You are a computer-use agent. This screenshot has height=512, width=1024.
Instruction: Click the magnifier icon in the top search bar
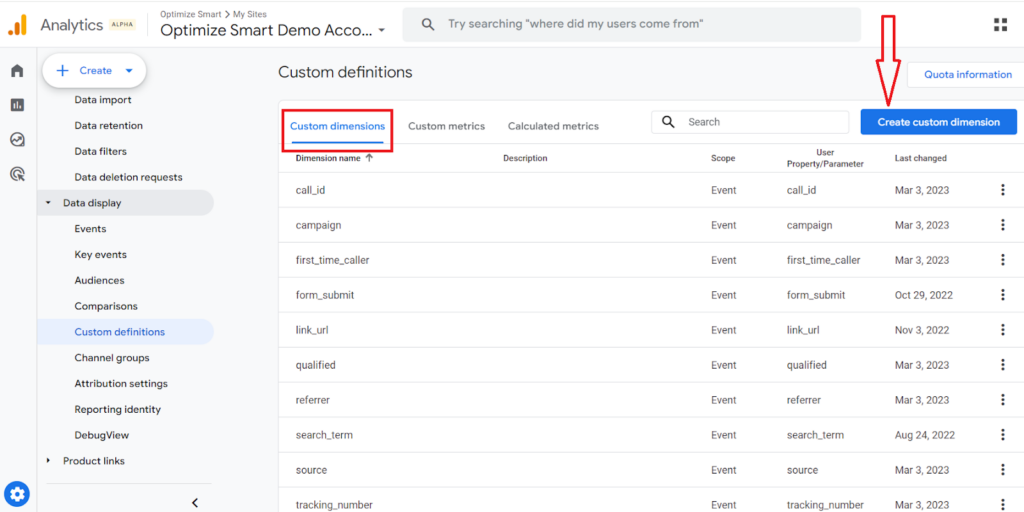(428, 25)
